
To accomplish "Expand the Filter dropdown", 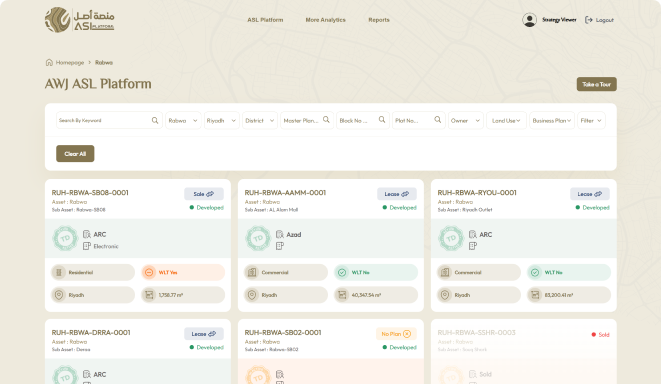I will tap(591, 121).
